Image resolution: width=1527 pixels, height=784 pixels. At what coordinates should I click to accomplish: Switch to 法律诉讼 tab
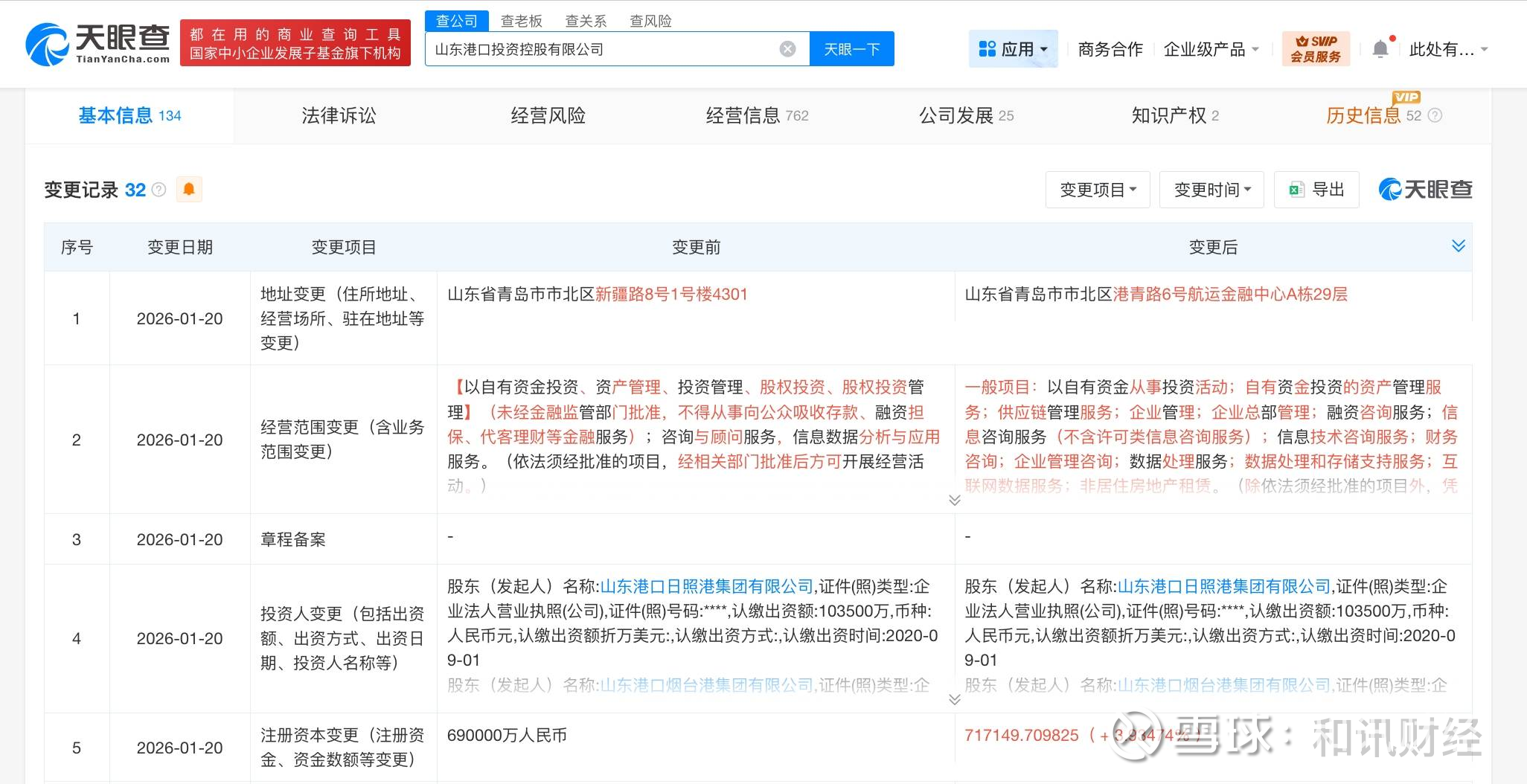point(339,115)
